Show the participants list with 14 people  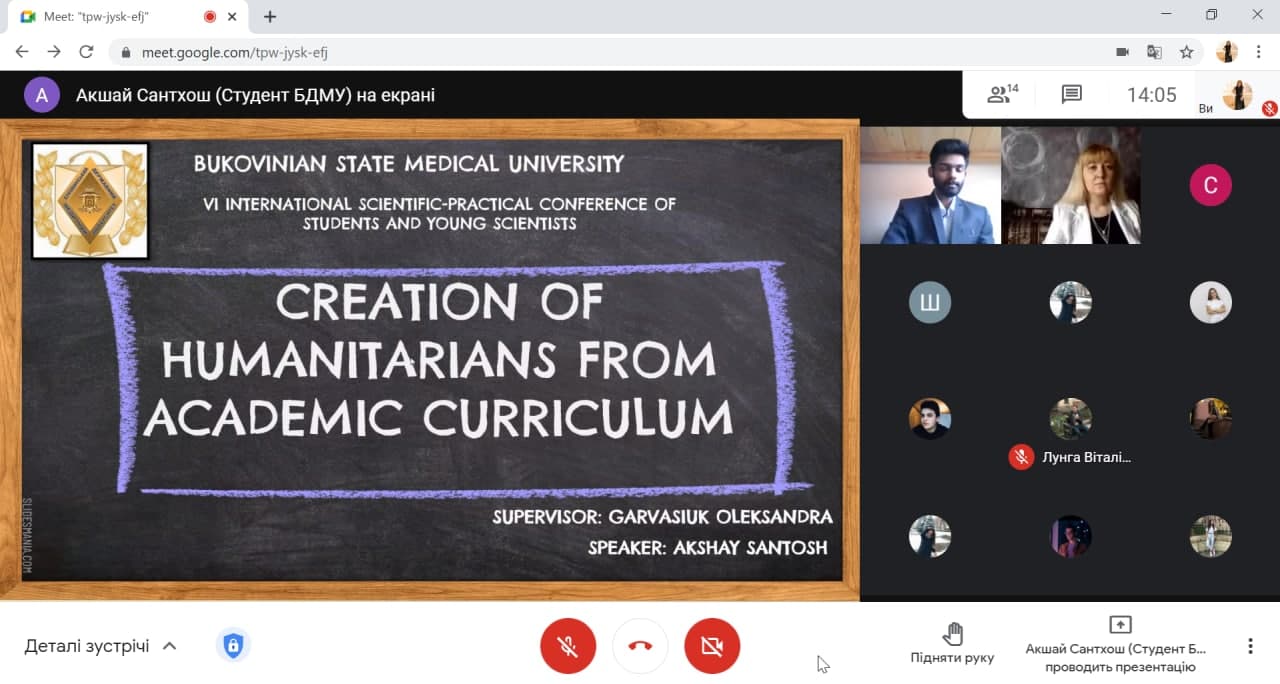tap(1002, 95)
